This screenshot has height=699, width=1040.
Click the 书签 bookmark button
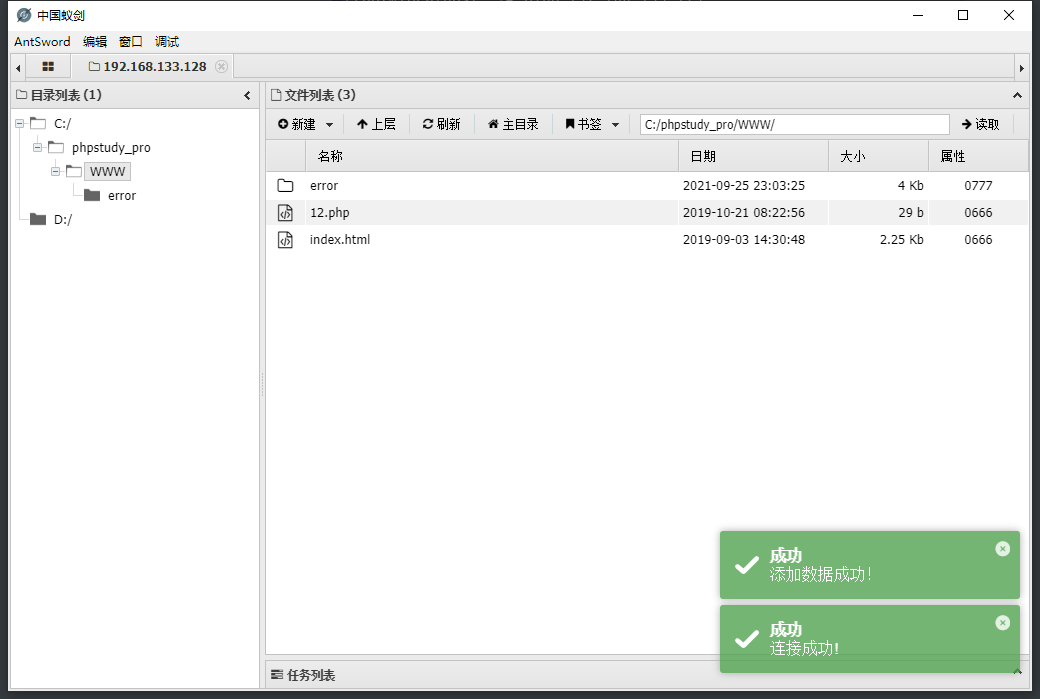[583, 124]
